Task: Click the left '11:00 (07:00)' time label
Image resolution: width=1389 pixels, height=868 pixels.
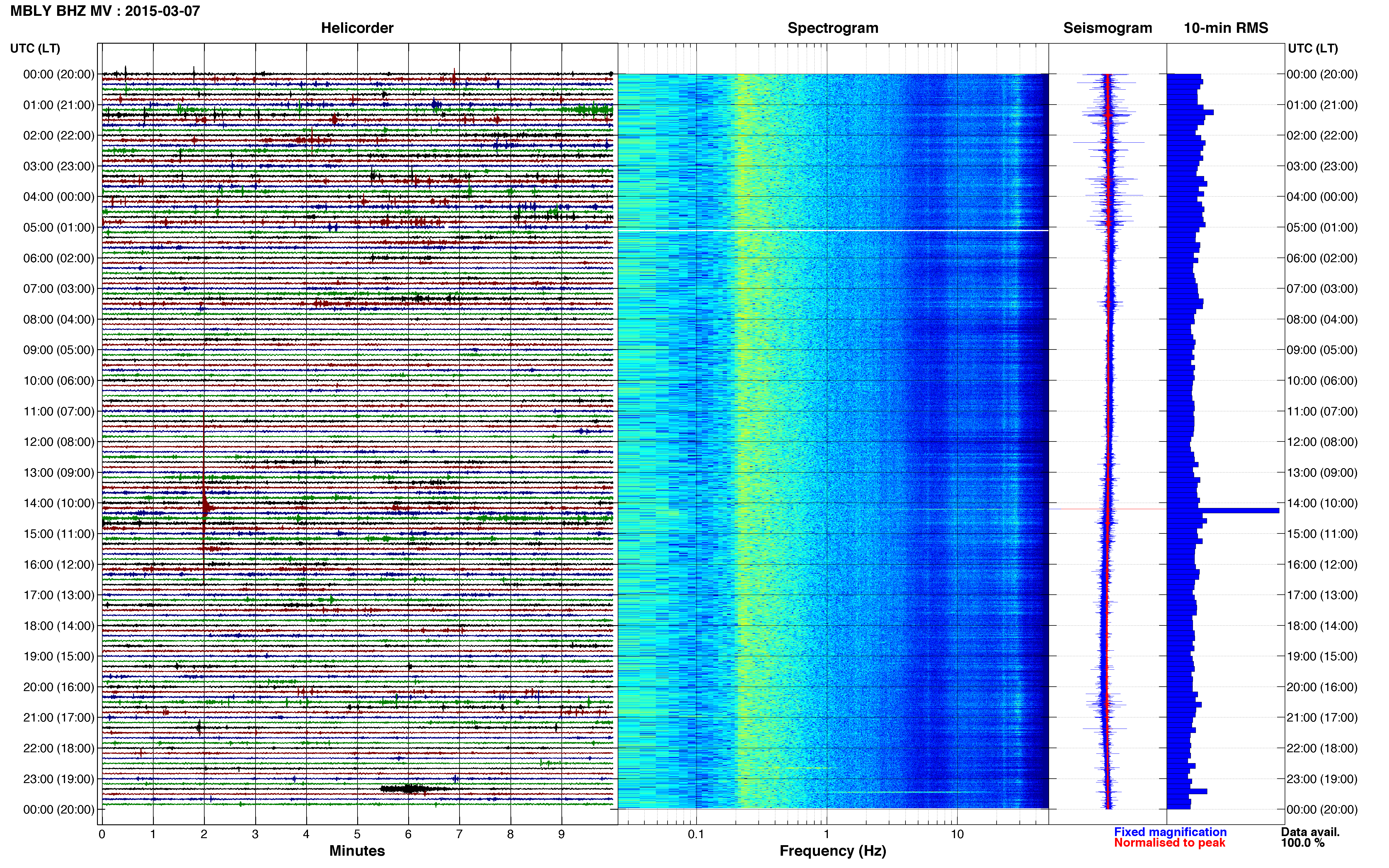Action: tap(59, 411)
